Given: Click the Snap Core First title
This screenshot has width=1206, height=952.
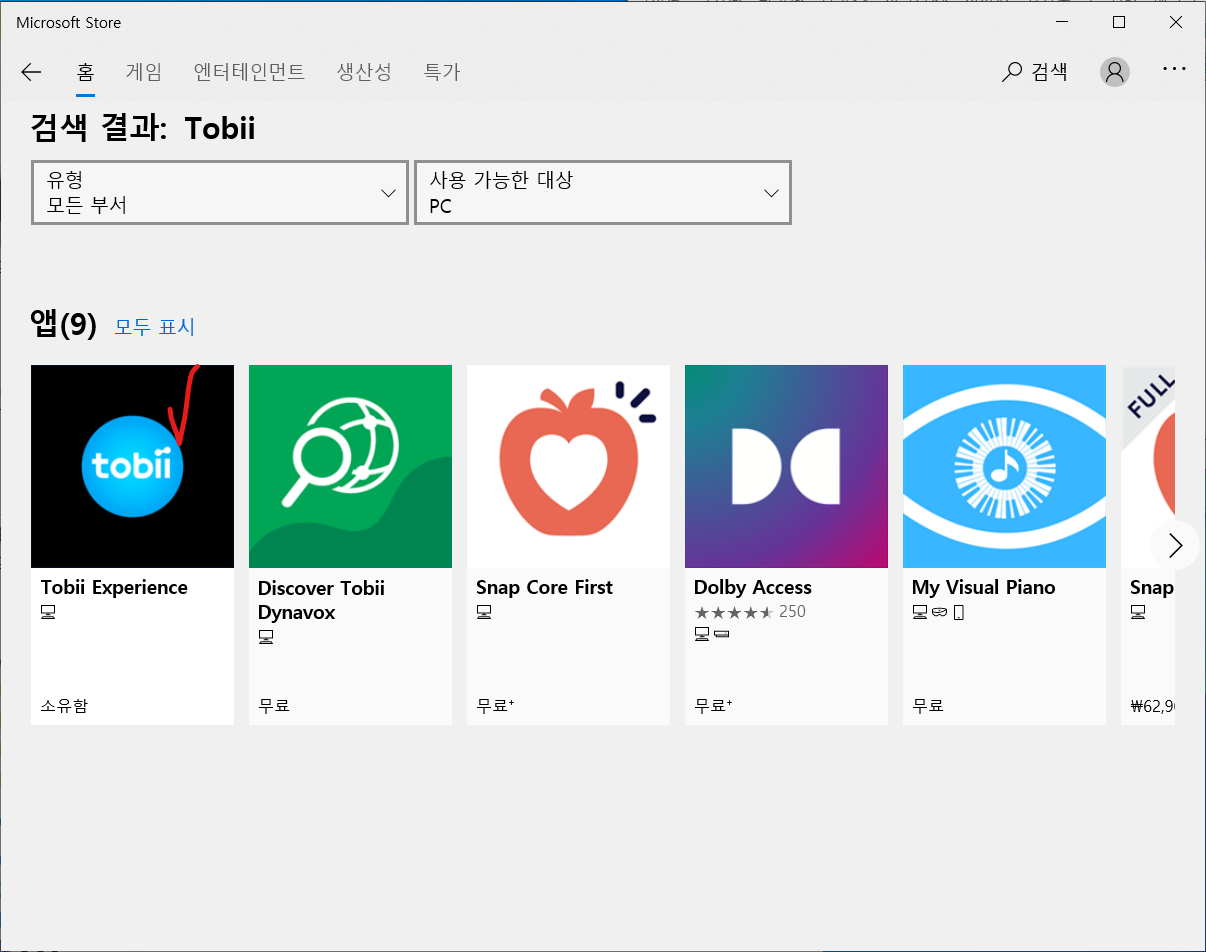Looking at the screenshot, I should [x=544, y=587].
